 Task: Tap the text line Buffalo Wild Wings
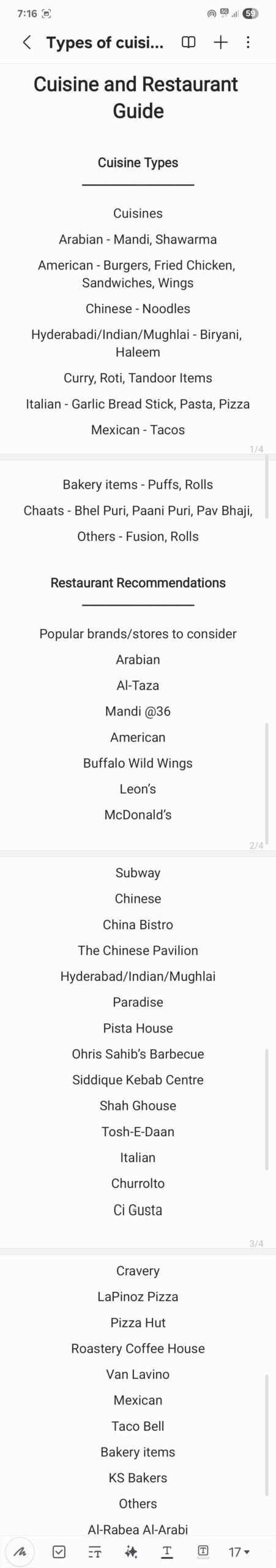(138, 763)
